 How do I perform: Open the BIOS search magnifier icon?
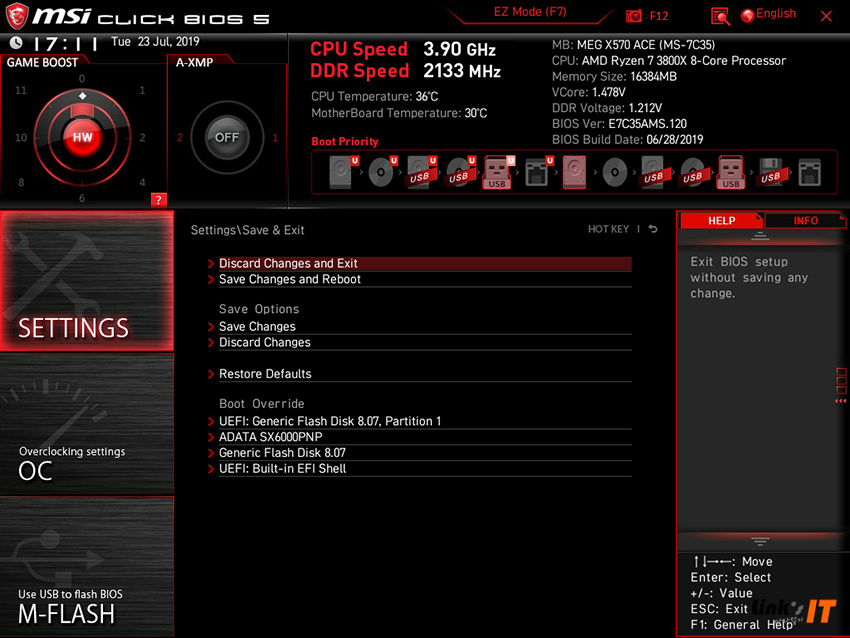[x=720, y=16]
